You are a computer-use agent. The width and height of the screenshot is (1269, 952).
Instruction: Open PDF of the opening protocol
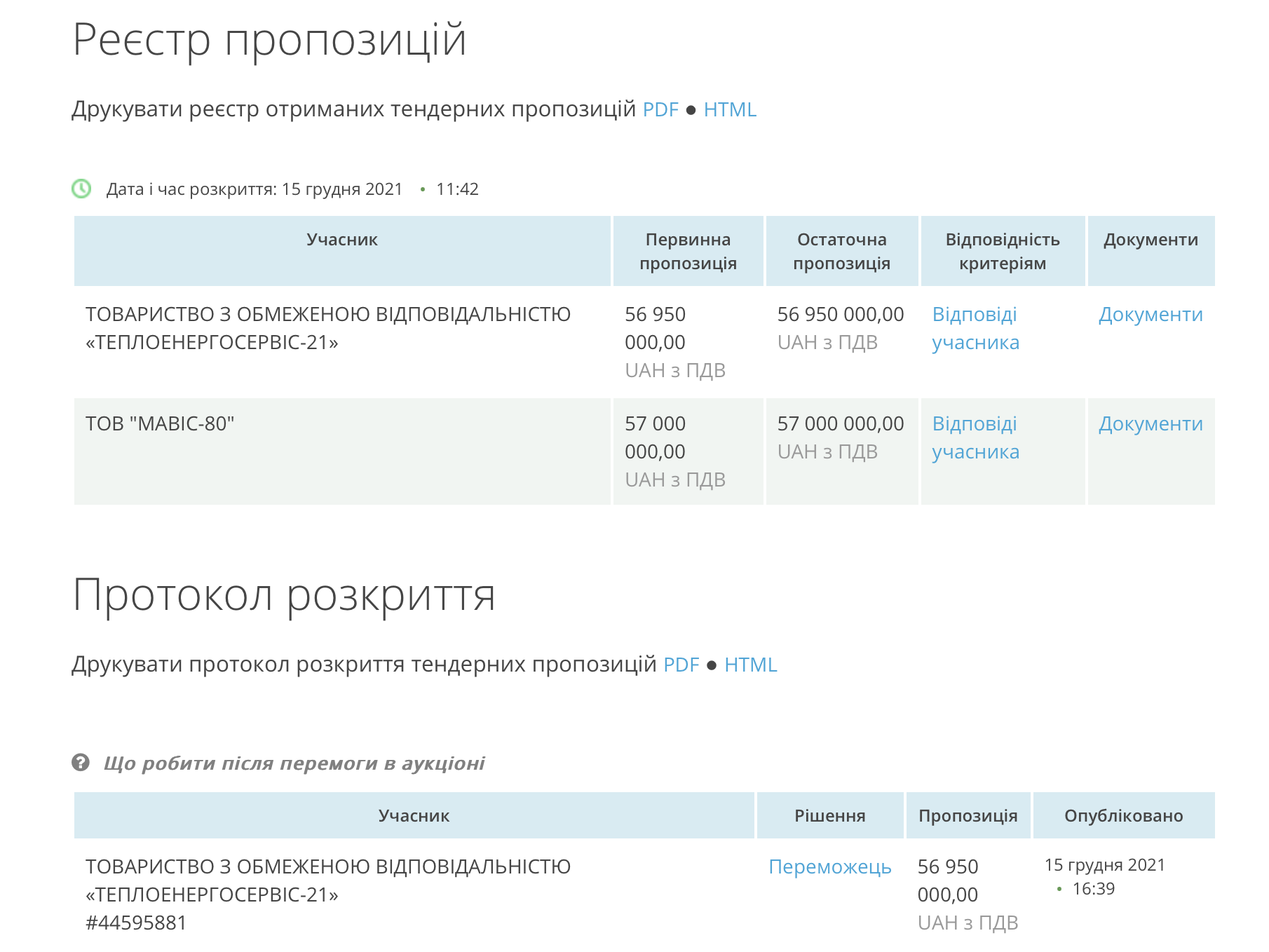[x=681, y=665]
